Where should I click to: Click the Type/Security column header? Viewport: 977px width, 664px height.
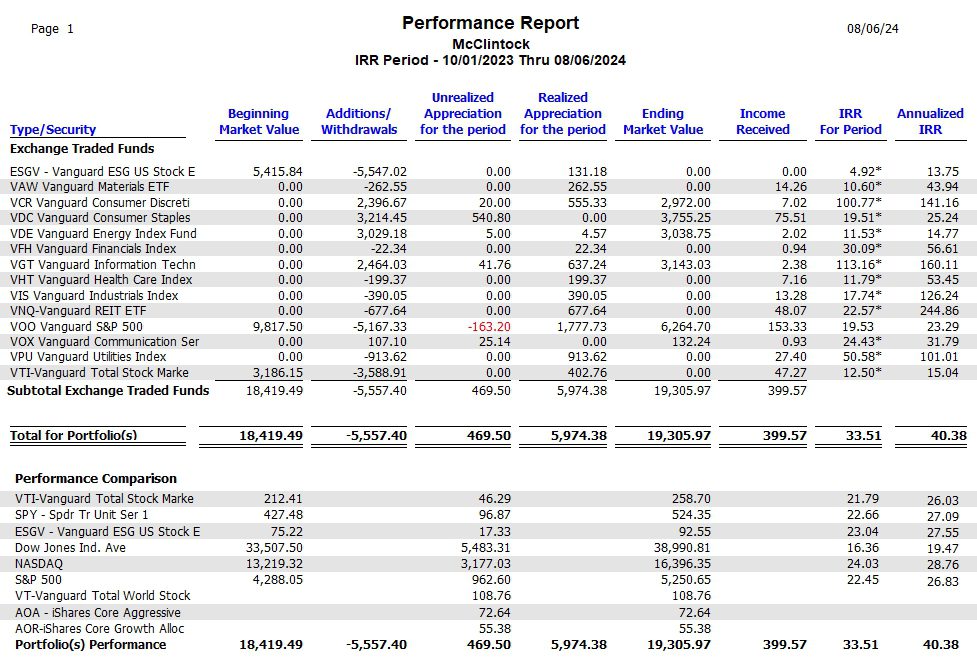[x=53, y=130]
